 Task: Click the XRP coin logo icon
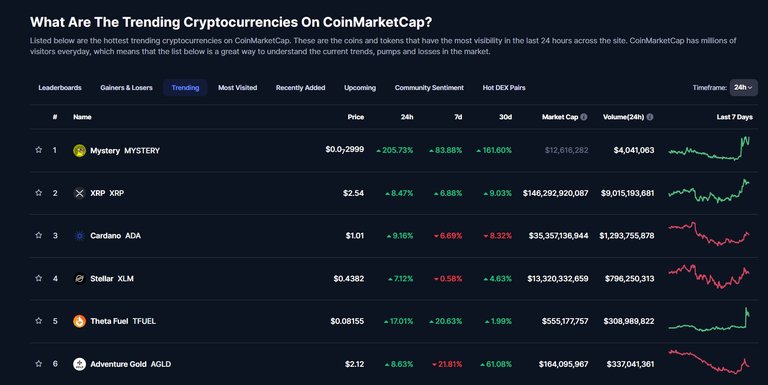(79, 193)
